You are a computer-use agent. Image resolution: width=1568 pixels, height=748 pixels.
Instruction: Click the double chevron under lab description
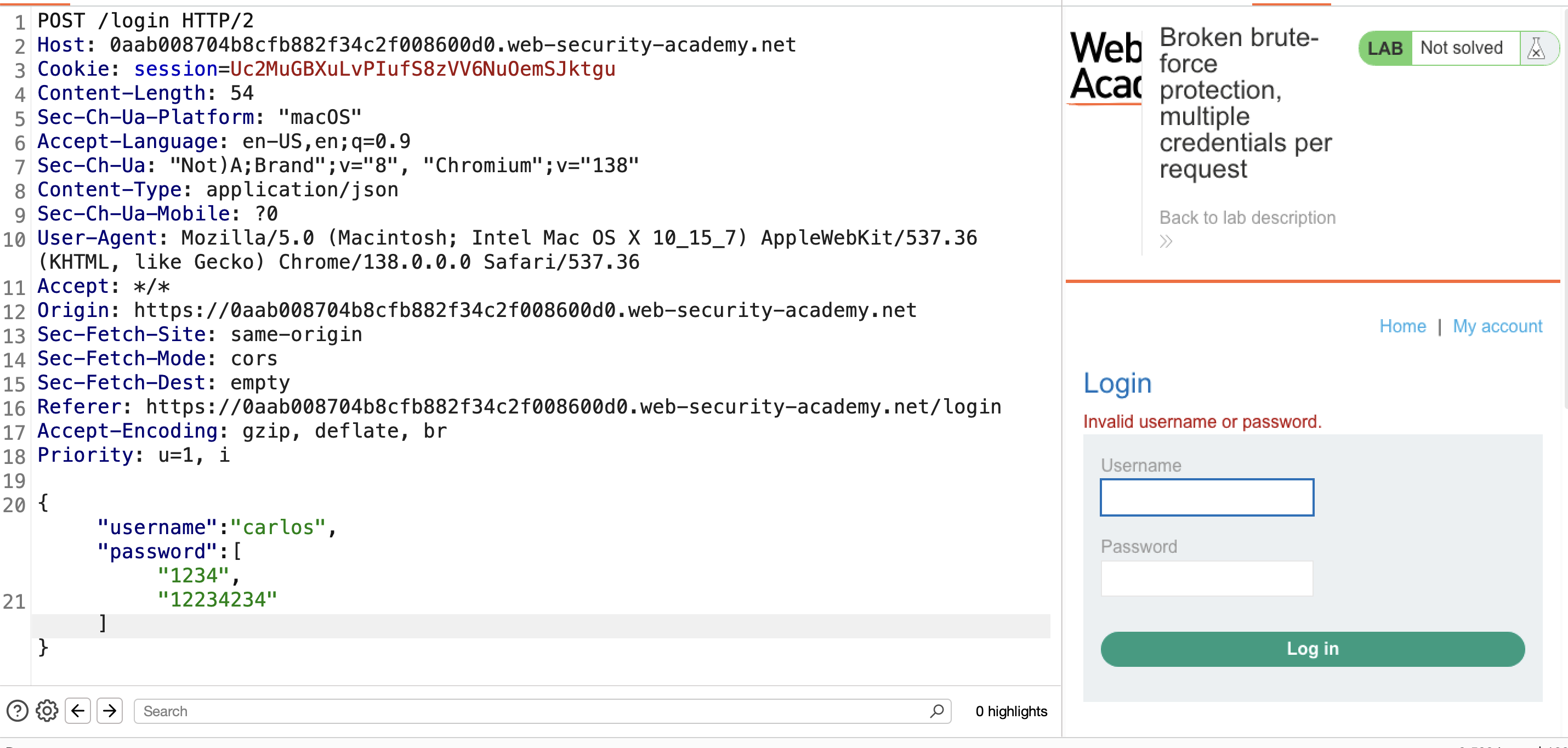coord(1166,242)
